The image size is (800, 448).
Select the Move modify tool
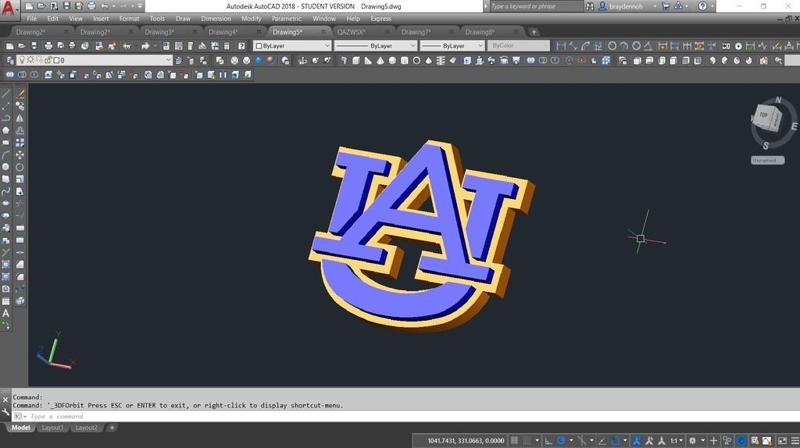point(19,155)
